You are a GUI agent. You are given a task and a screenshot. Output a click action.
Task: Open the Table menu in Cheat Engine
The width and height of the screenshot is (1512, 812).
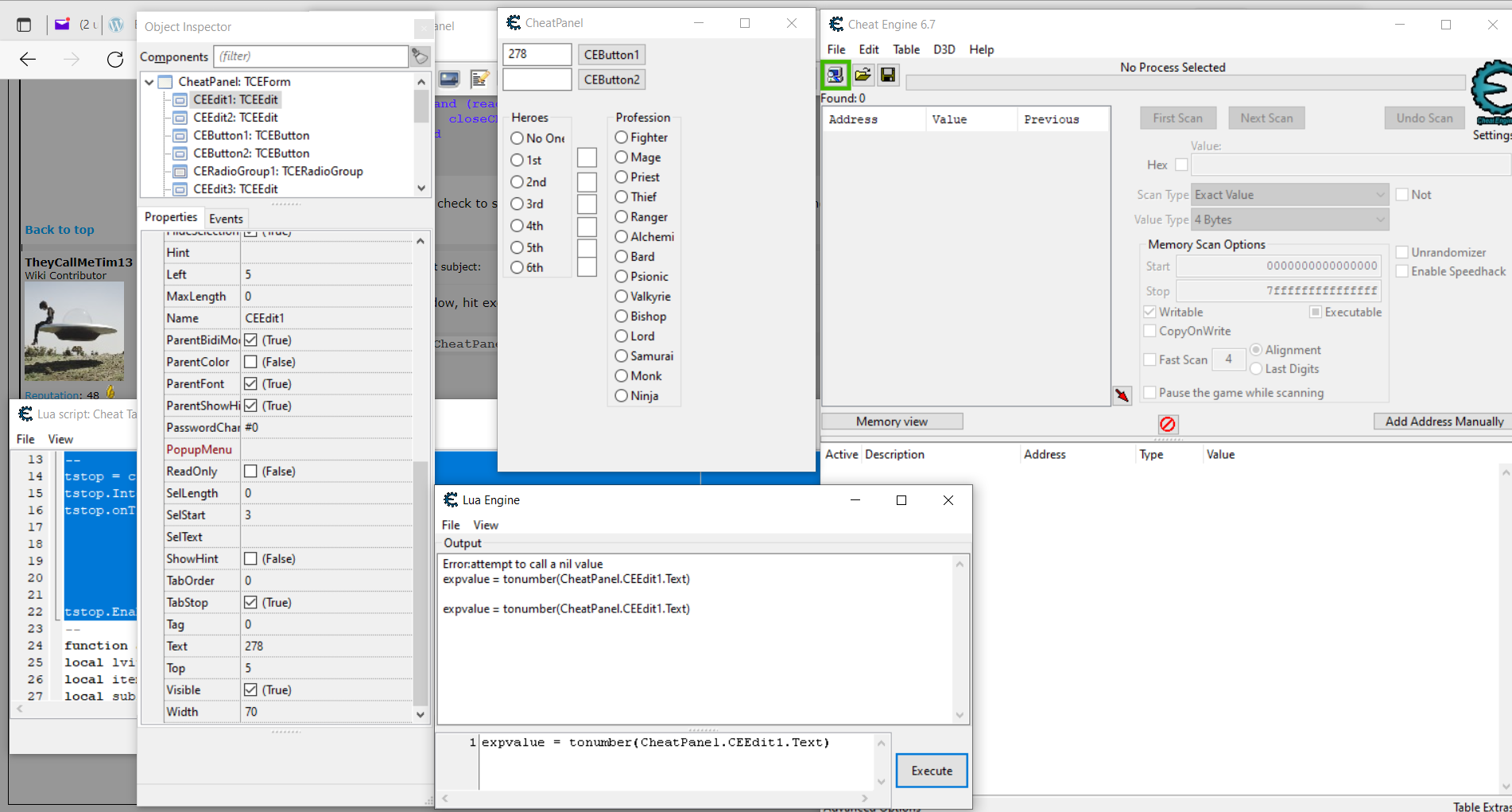[905, 49]
